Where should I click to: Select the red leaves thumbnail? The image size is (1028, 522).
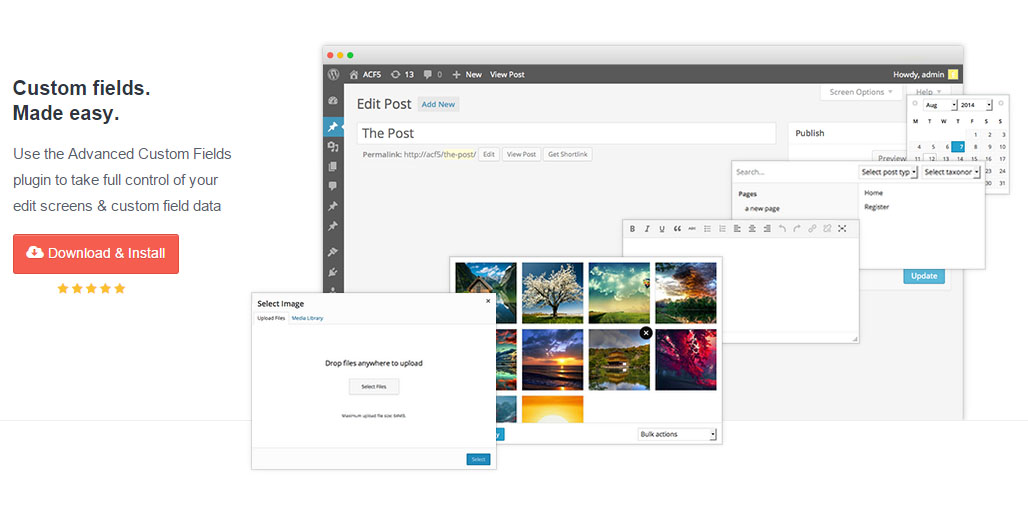tap(686, 360)
